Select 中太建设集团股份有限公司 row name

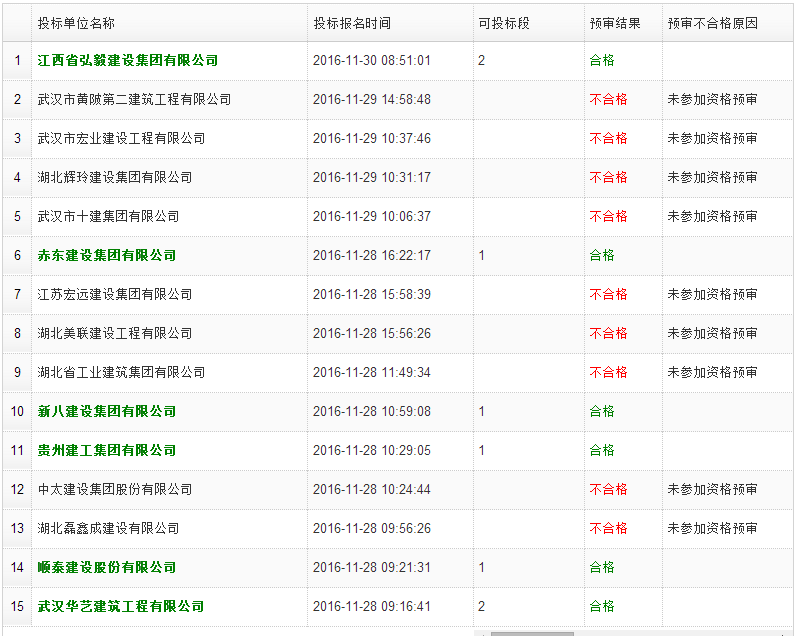[115, 490]
